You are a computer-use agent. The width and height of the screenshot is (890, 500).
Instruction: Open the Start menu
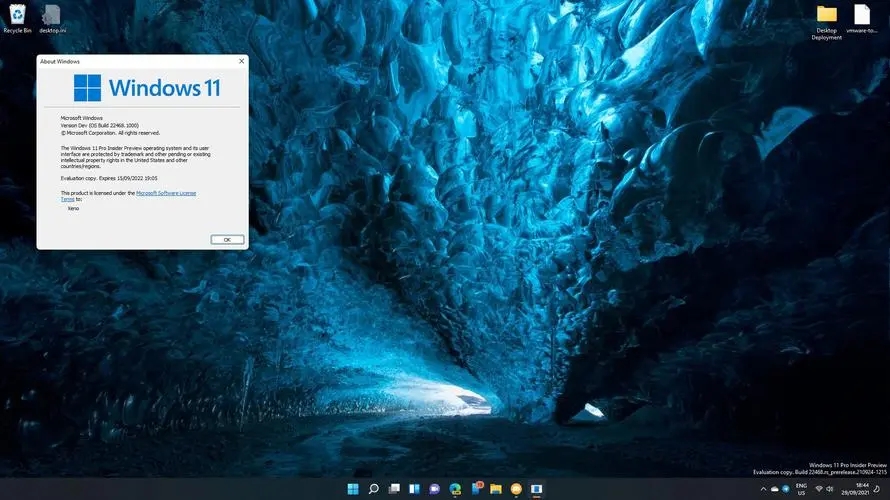click(x=352, y=489)
